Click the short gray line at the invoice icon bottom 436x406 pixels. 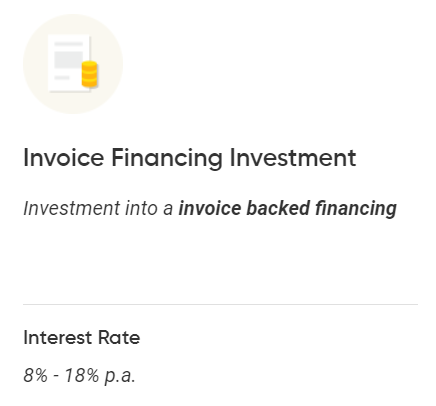[x=62, y=78]
